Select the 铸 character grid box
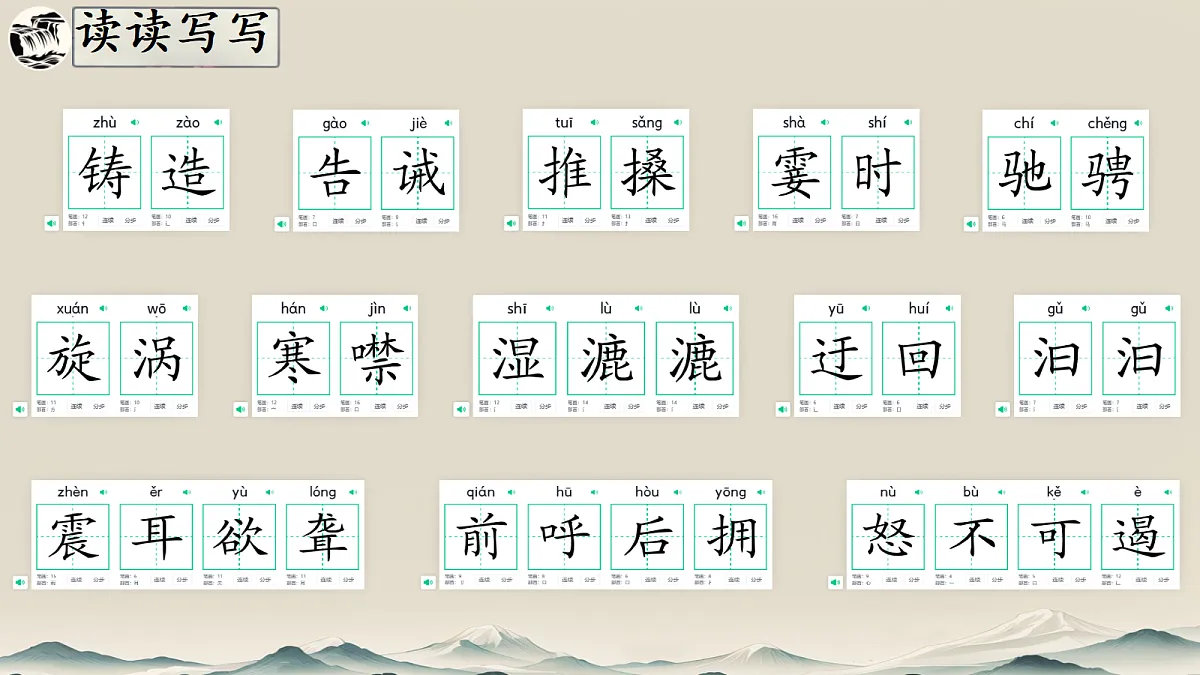Viewport: 1200px width, 675px height. click(x=105, y=172)
